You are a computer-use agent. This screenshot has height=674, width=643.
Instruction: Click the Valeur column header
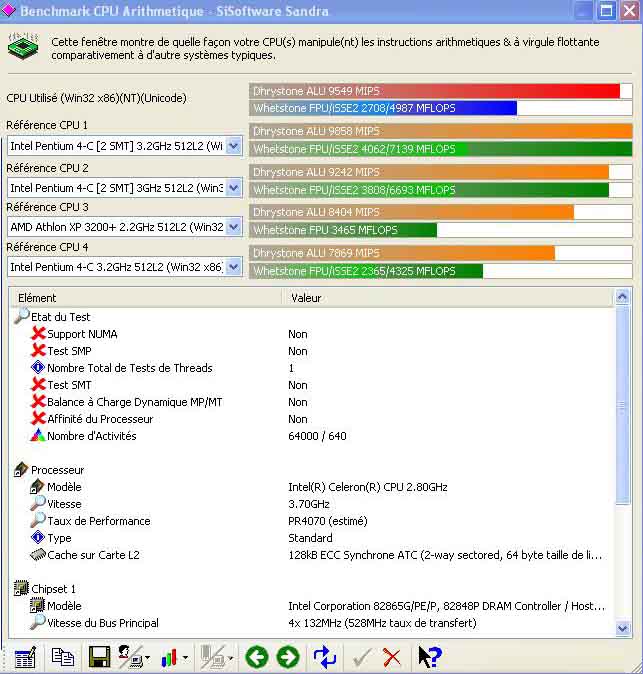click(447, 297)
